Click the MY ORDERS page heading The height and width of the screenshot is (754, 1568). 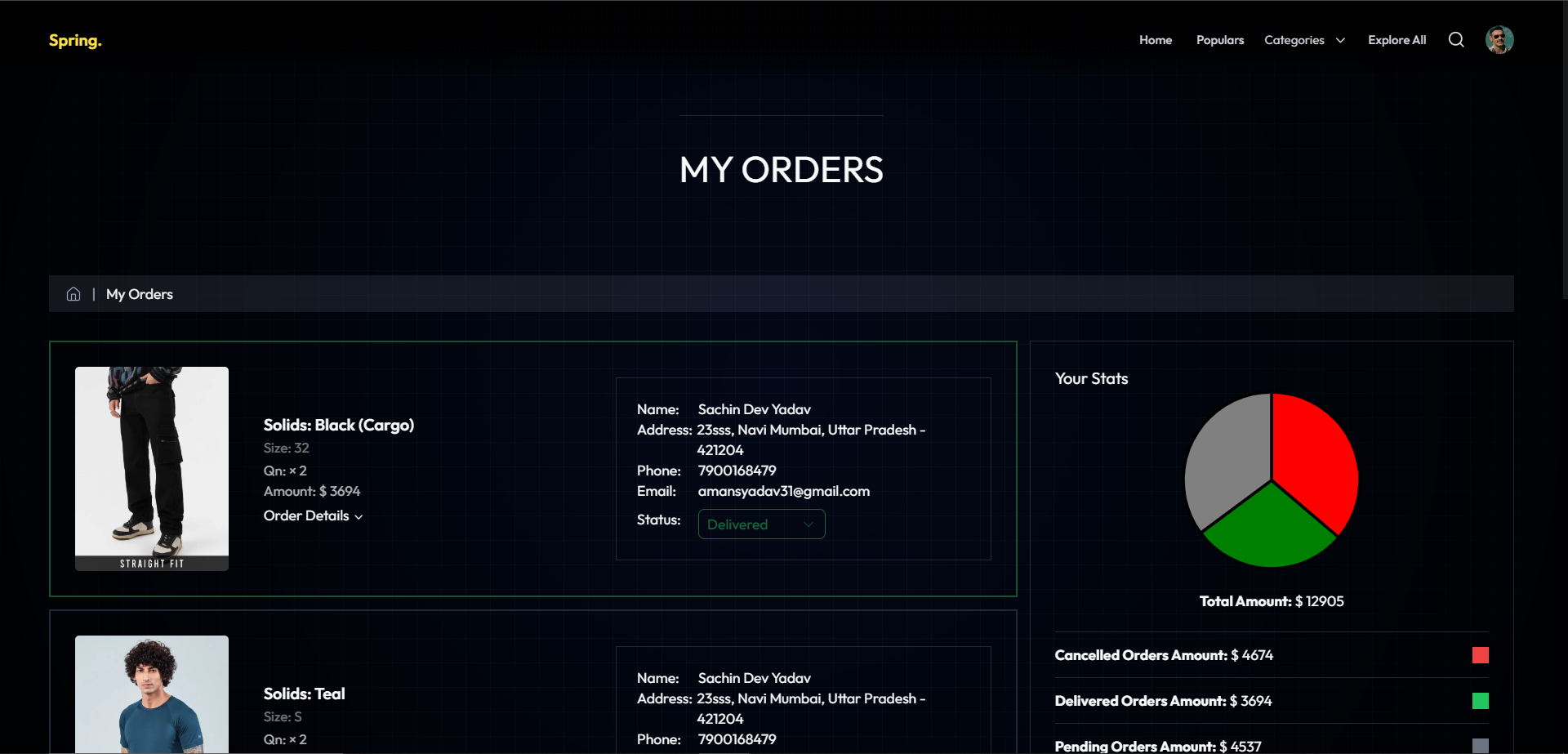pos(782,170)
